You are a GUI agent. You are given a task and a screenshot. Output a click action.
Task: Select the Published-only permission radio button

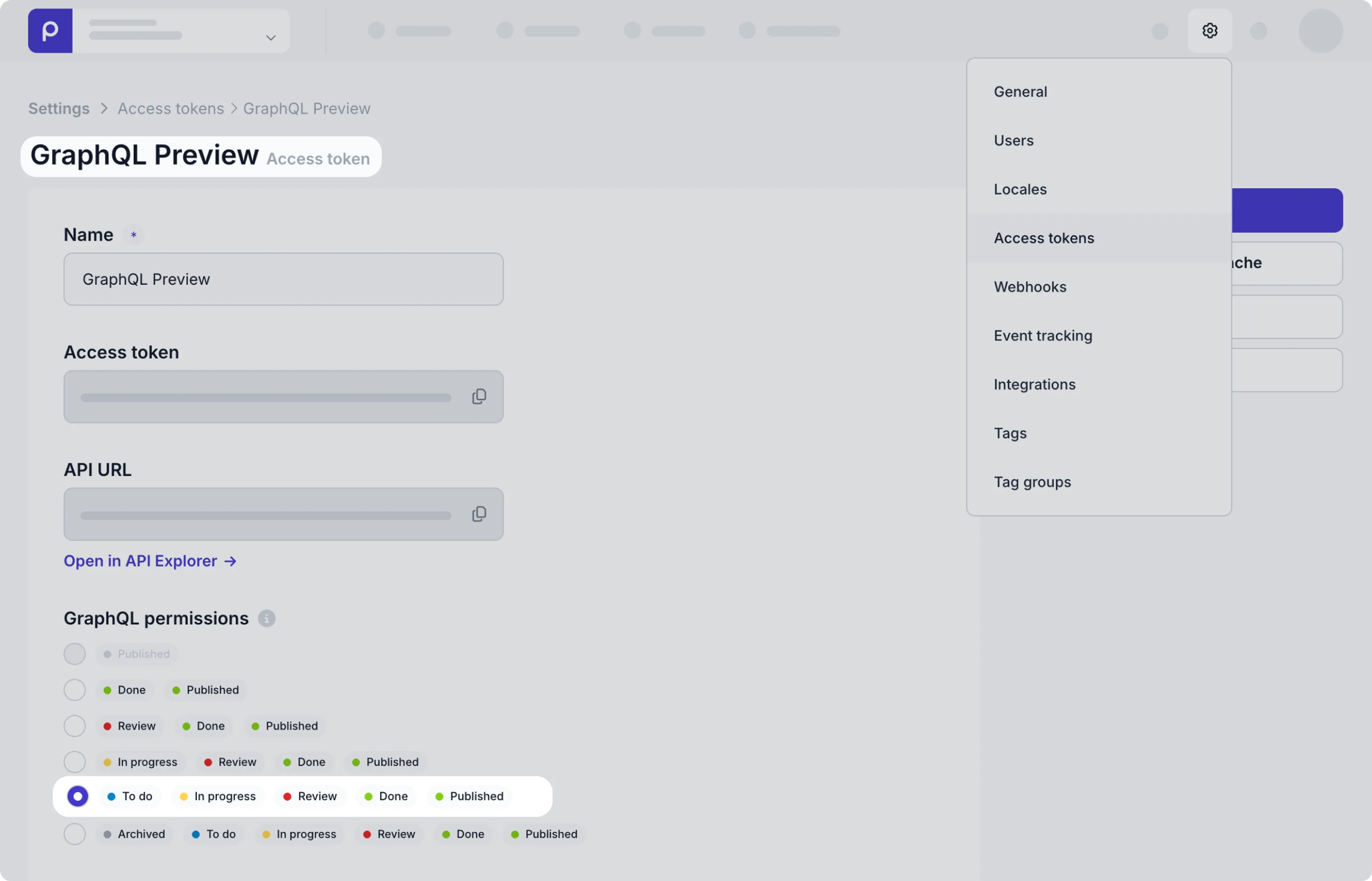pyautogui.click(x=74, y=653)
